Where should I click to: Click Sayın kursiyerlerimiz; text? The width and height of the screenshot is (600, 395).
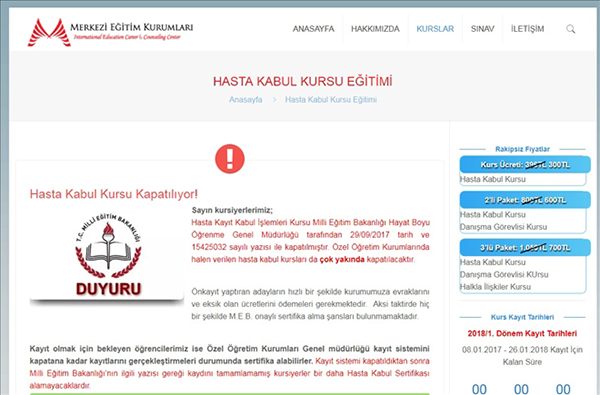tap(232, 210)
